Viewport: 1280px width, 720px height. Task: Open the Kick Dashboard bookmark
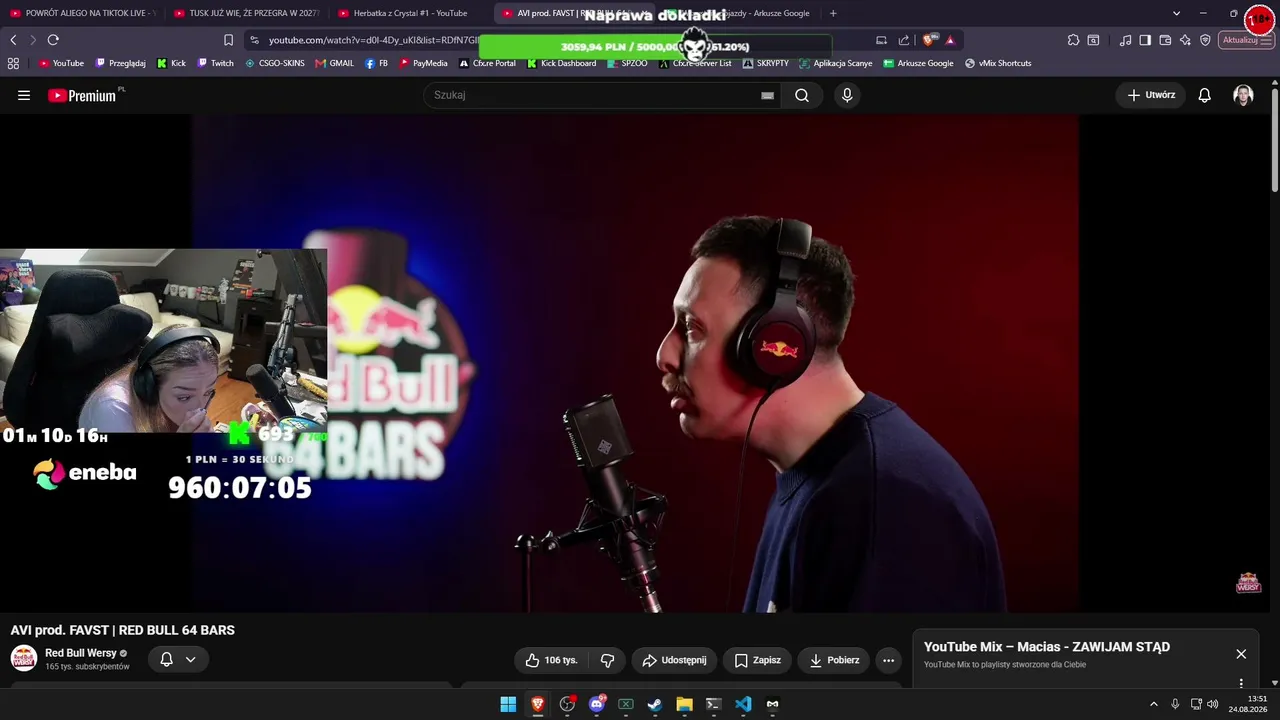(561, 63)
